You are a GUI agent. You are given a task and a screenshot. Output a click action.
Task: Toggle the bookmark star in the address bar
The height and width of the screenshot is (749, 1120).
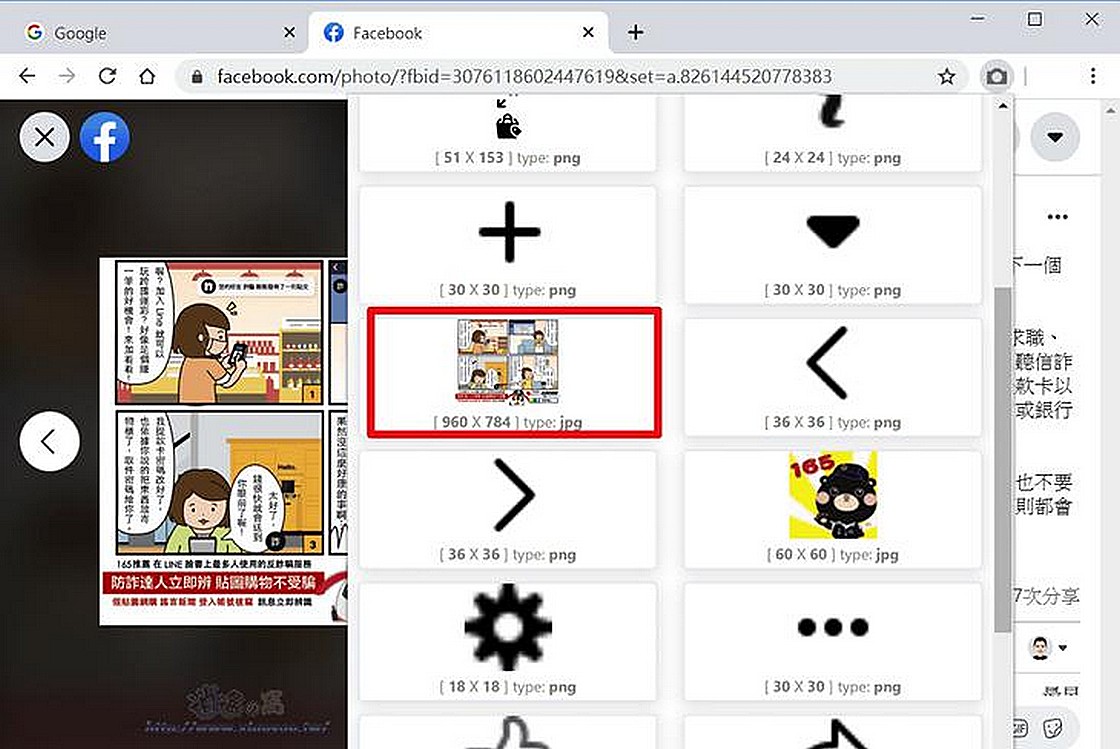click(947, 76)
